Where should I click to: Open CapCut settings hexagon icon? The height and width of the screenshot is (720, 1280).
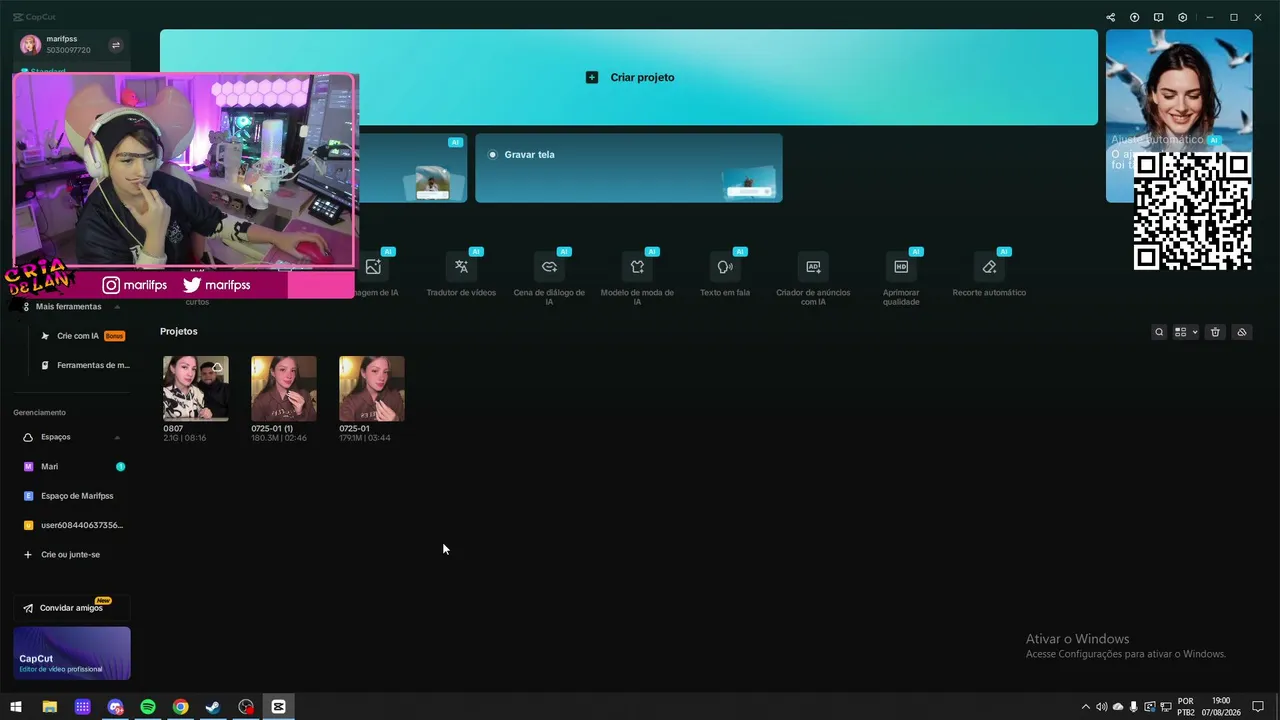coord(1183,17)
